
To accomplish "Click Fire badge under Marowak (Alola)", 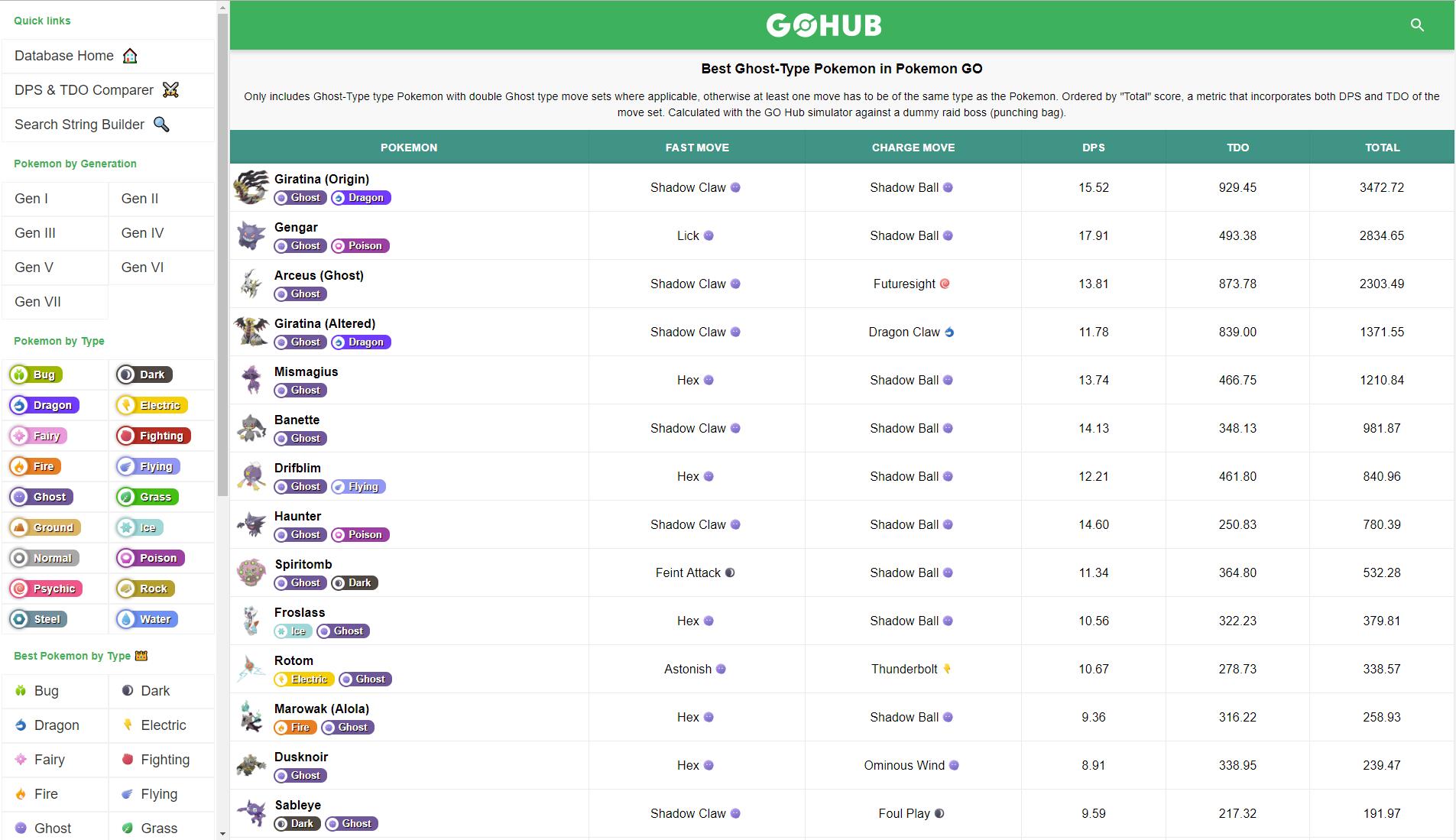I will (x=295, y=728).
